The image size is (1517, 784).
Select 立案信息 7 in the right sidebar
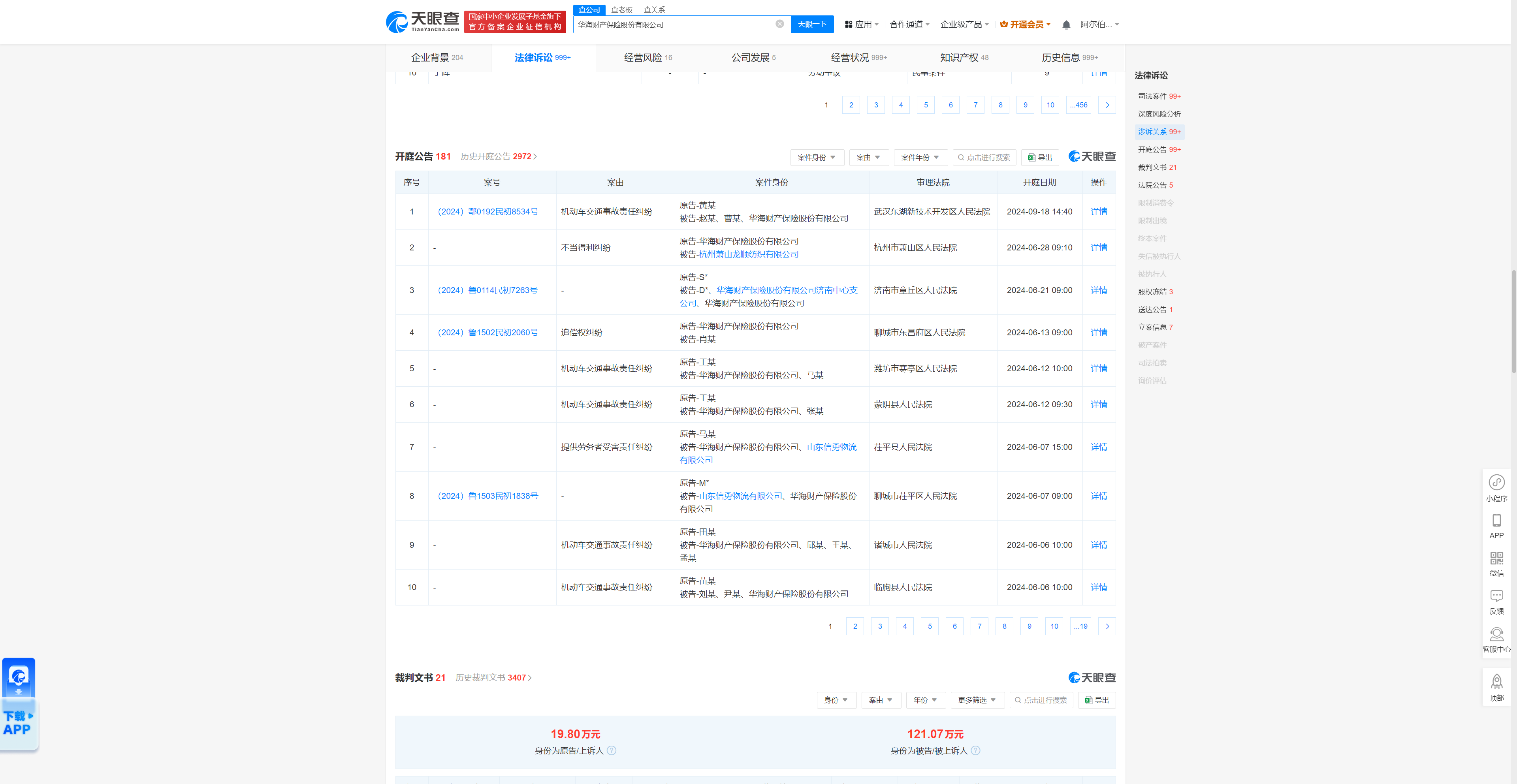click(1156, 327)
